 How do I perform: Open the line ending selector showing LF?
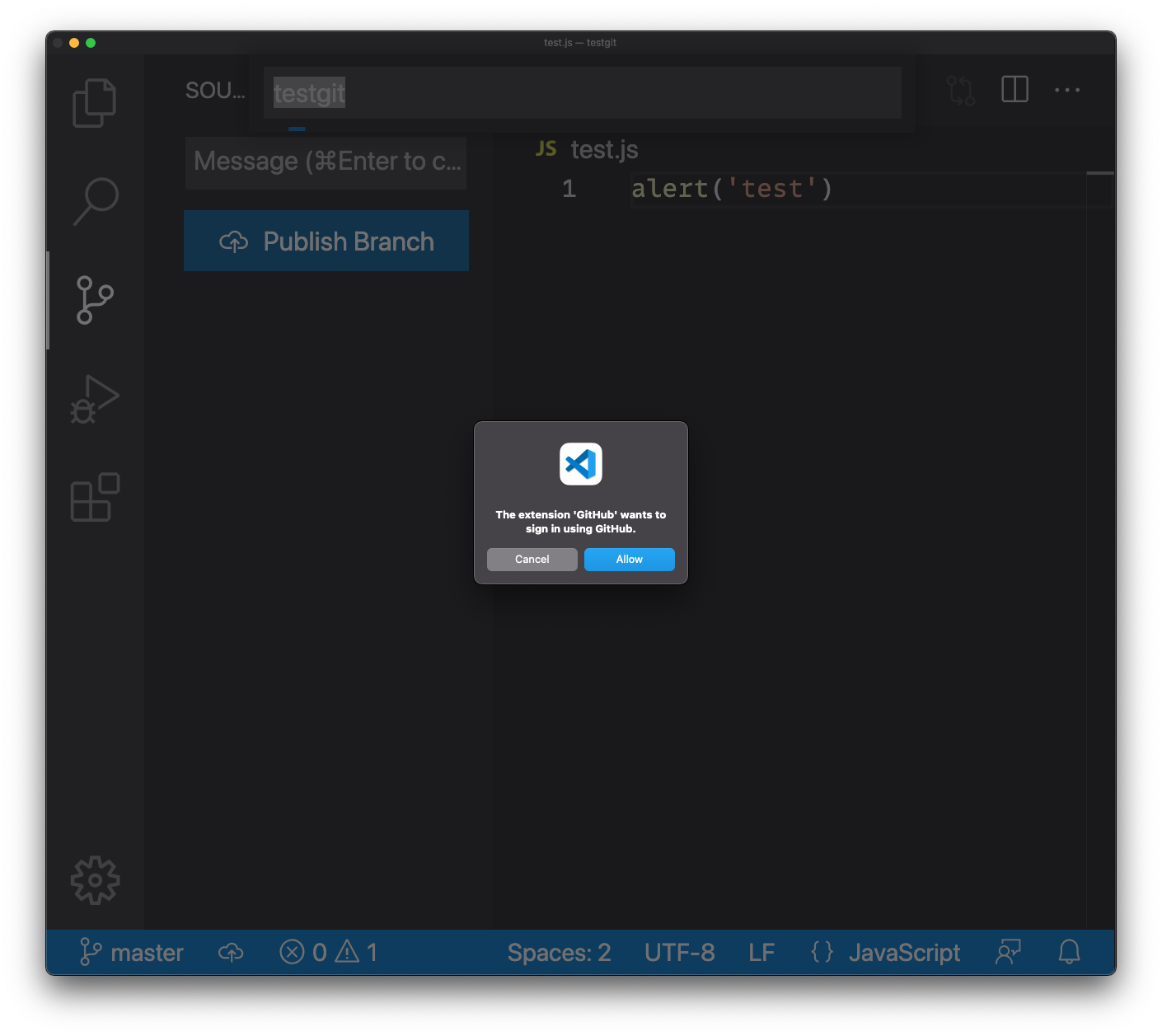pyautogui.click(x=761, y=952)
